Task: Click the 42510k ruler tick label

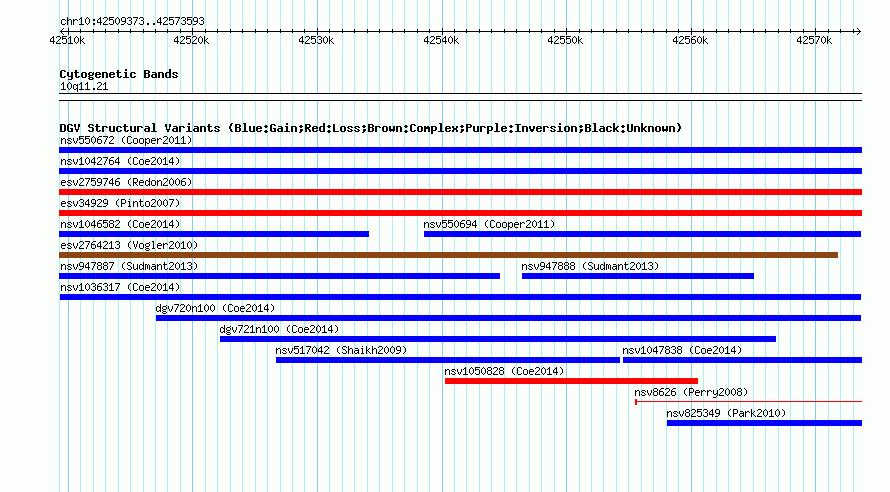Action: coord(67,40)
